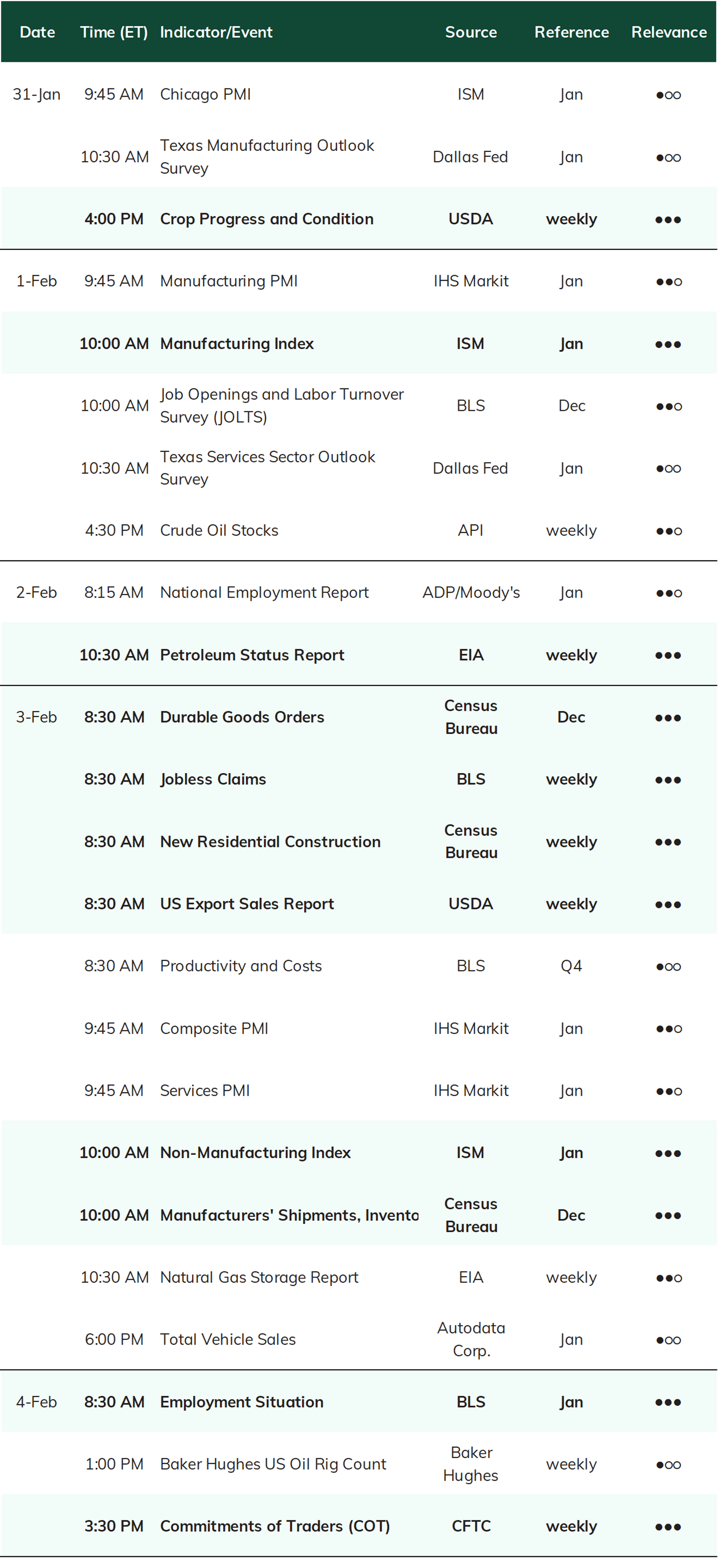This screenshot has height=1568, width=718.
Task: Select the Relevance column header
Action: pos(669,32)
